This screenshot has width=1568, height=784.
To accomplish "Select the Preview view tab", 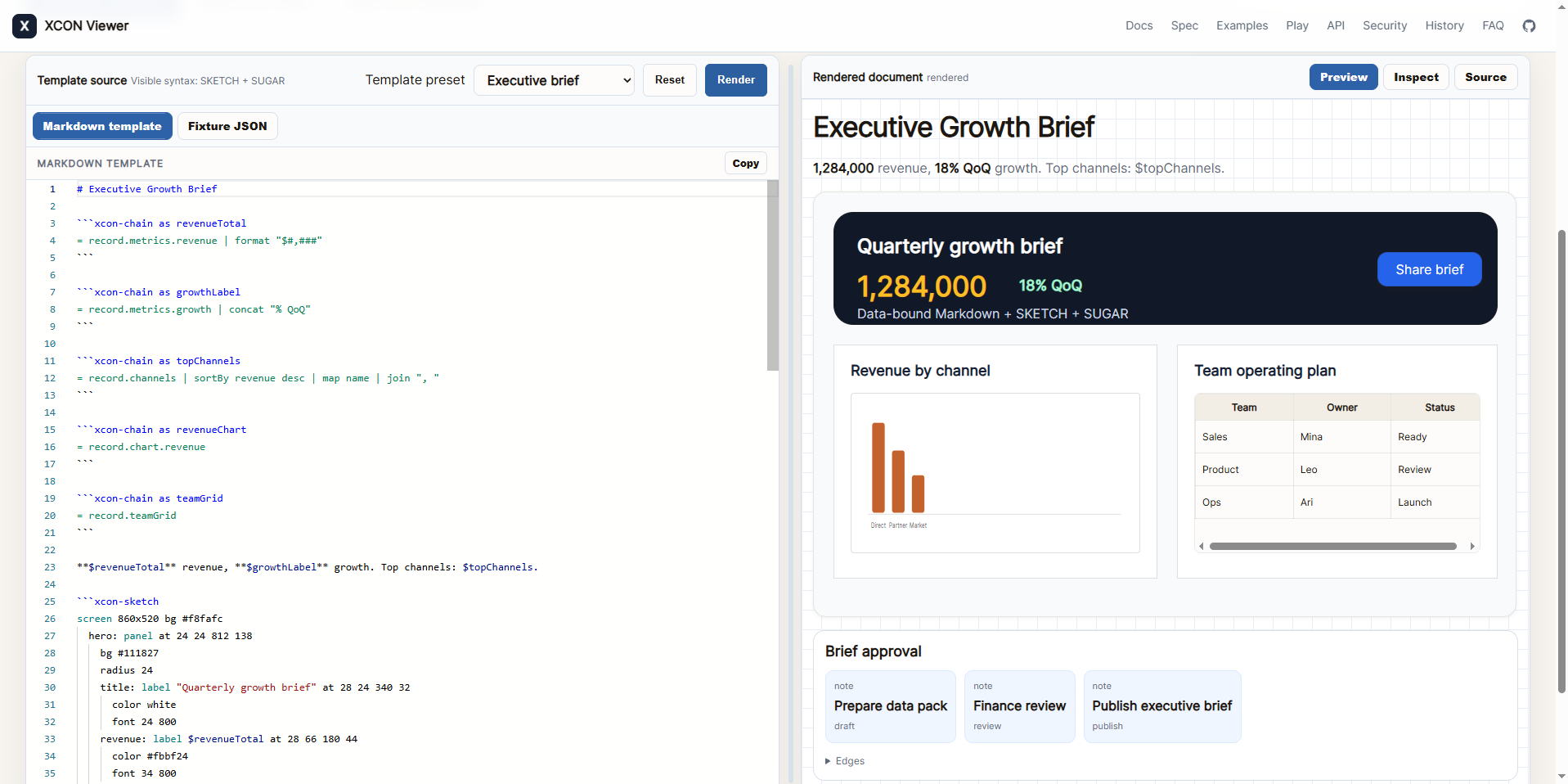I will coord(1343,77).
